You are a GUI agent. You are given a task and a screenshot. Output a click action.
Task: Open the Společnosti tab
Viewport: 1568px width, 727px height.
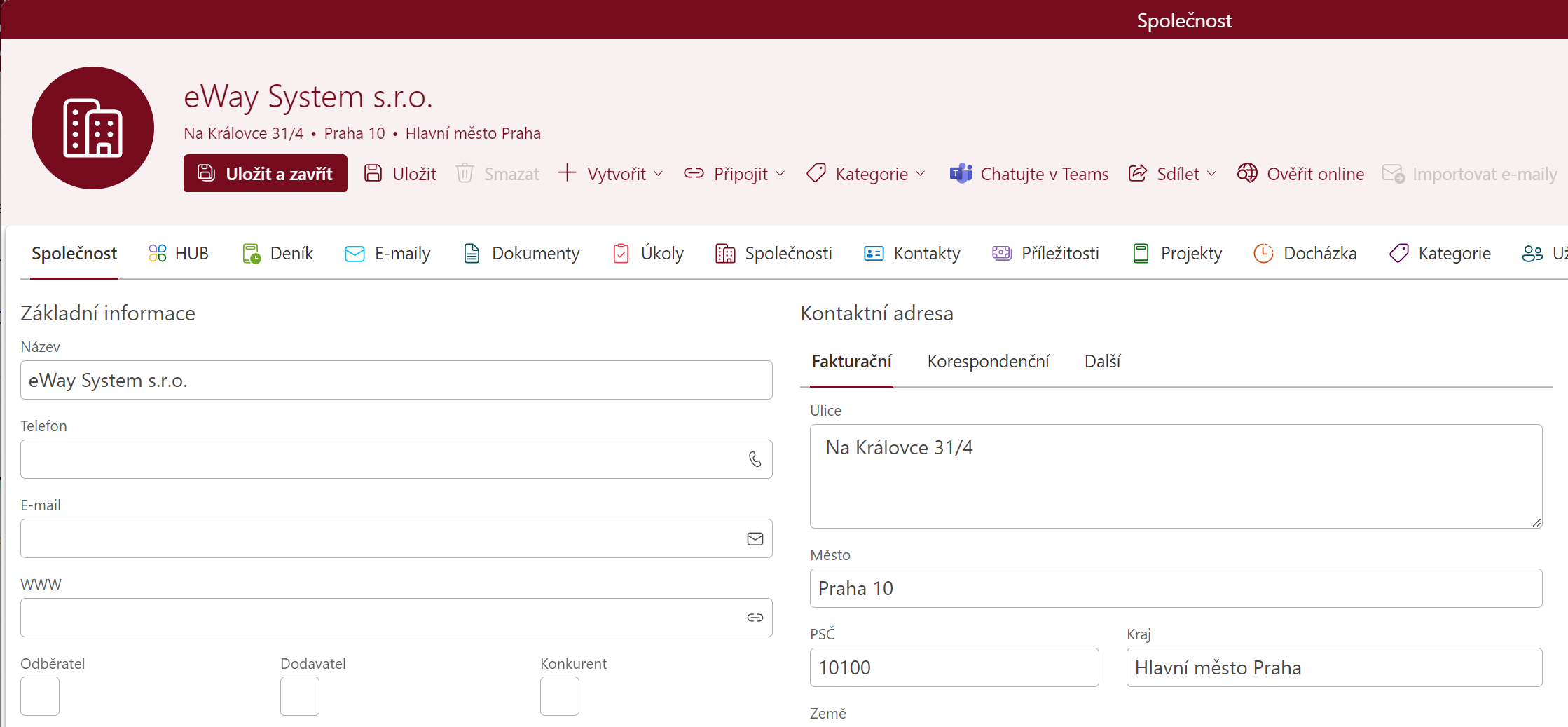773,253
